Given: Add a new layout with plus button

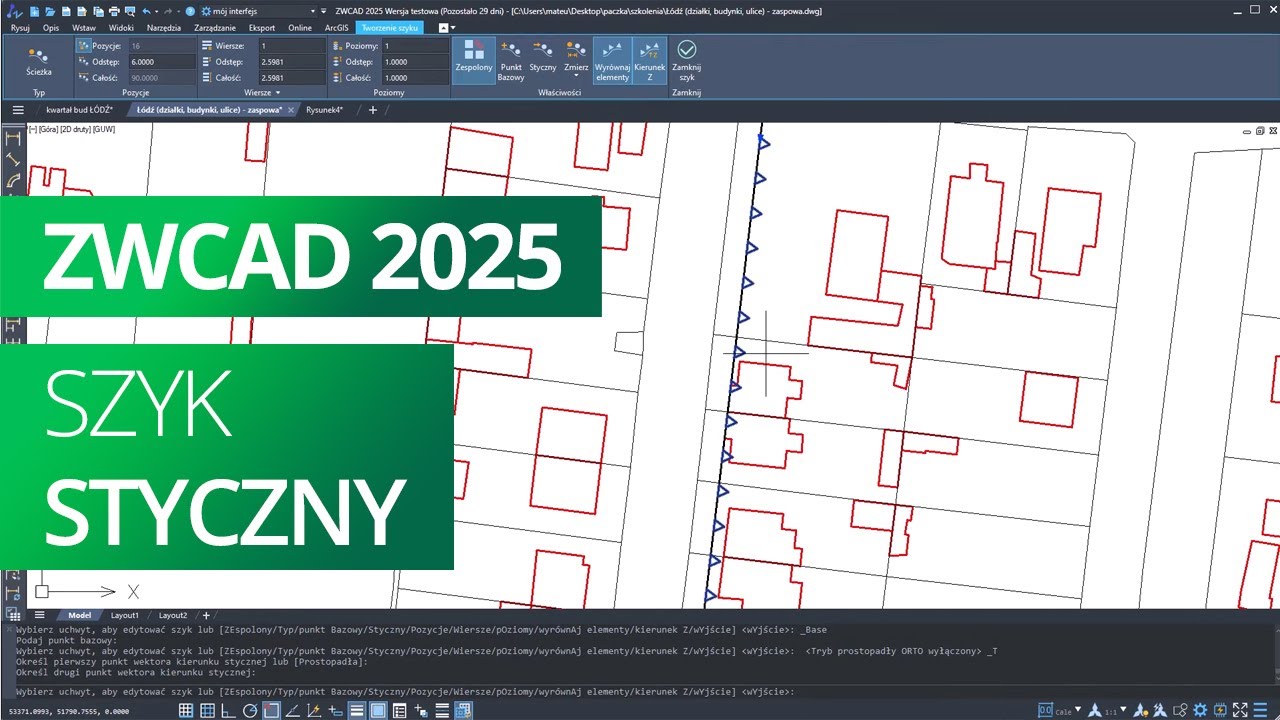Looking at the screenshot, I should (206, 615).
